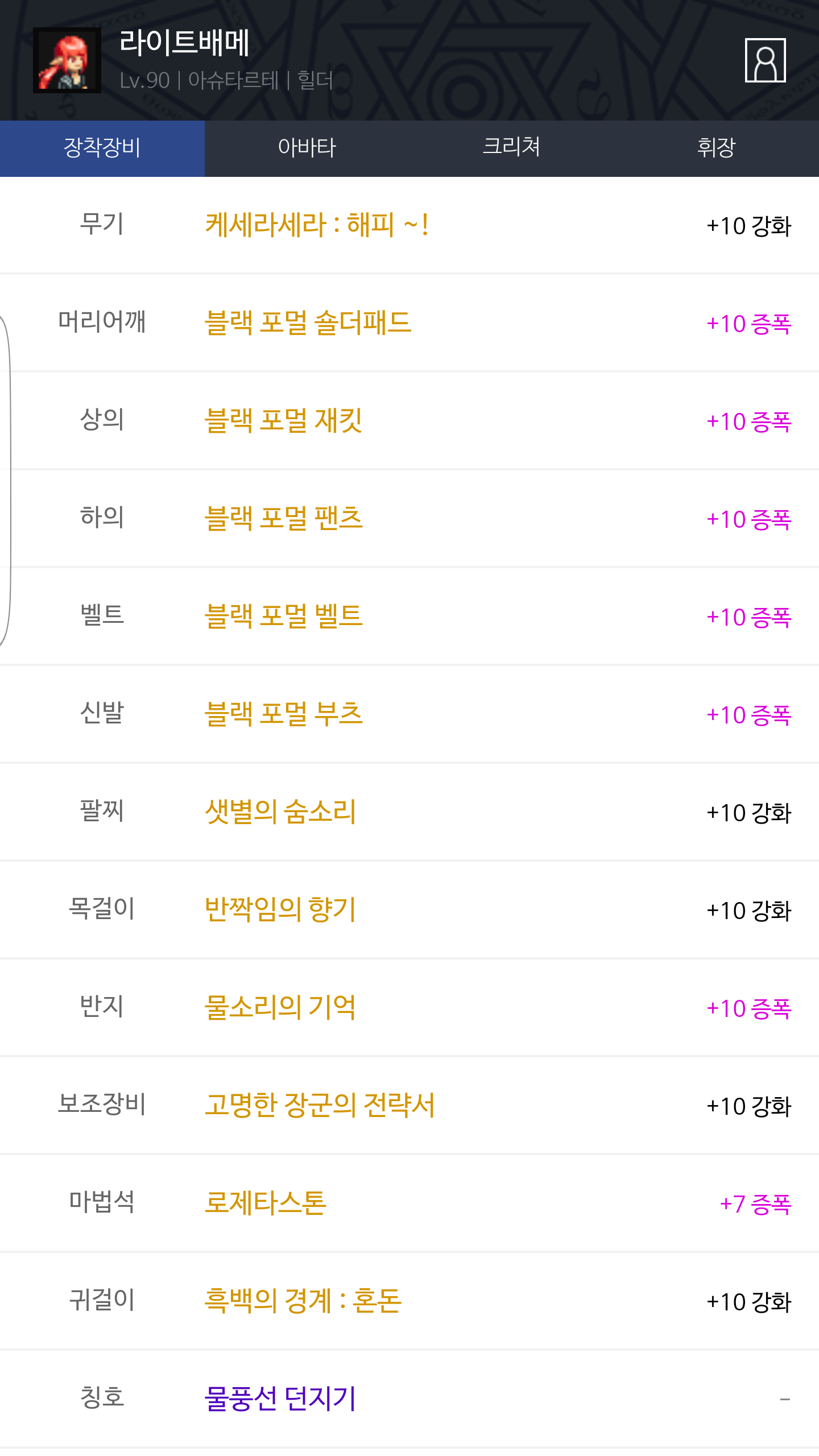The width and height of the screenshot is (819, 1456).
Task: Switch to the 장착장비 tab
Action: [x=102, y=148]
